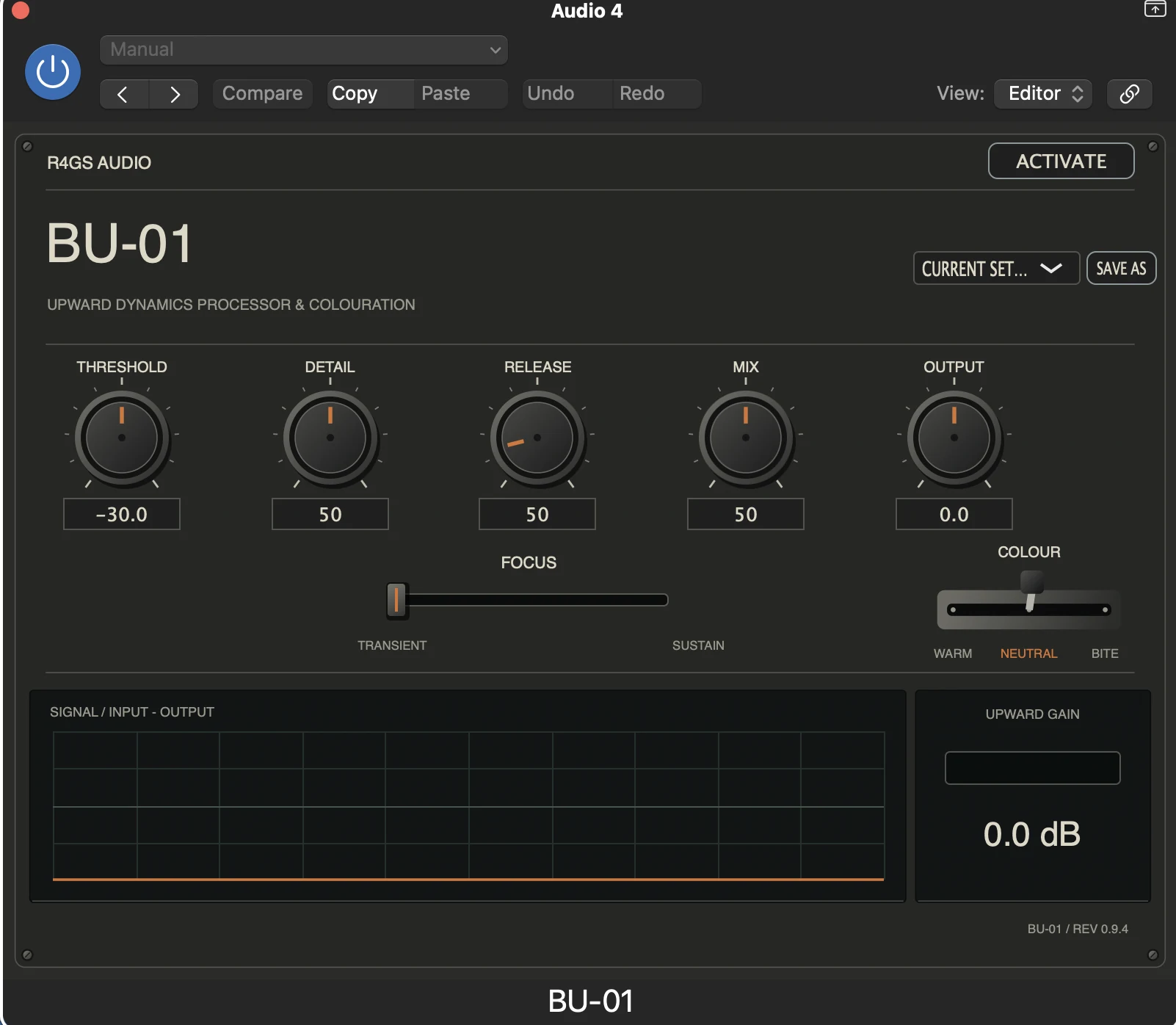The width and height of the screenshot is (1176, 1025).
Task: Click the Threshold value field showing -30.0
Action: [x=122, y=514]
